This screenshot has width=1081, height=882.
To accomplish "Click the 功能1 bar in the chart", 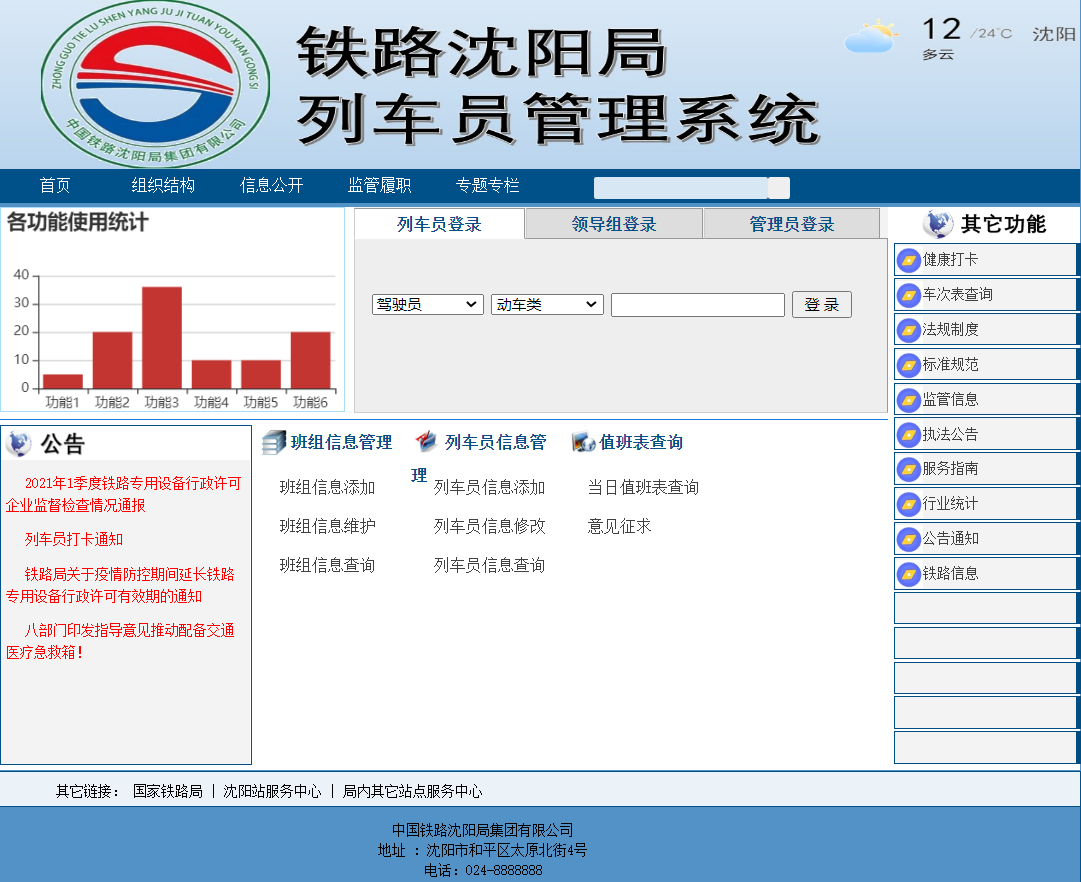I will click(63, 381).
